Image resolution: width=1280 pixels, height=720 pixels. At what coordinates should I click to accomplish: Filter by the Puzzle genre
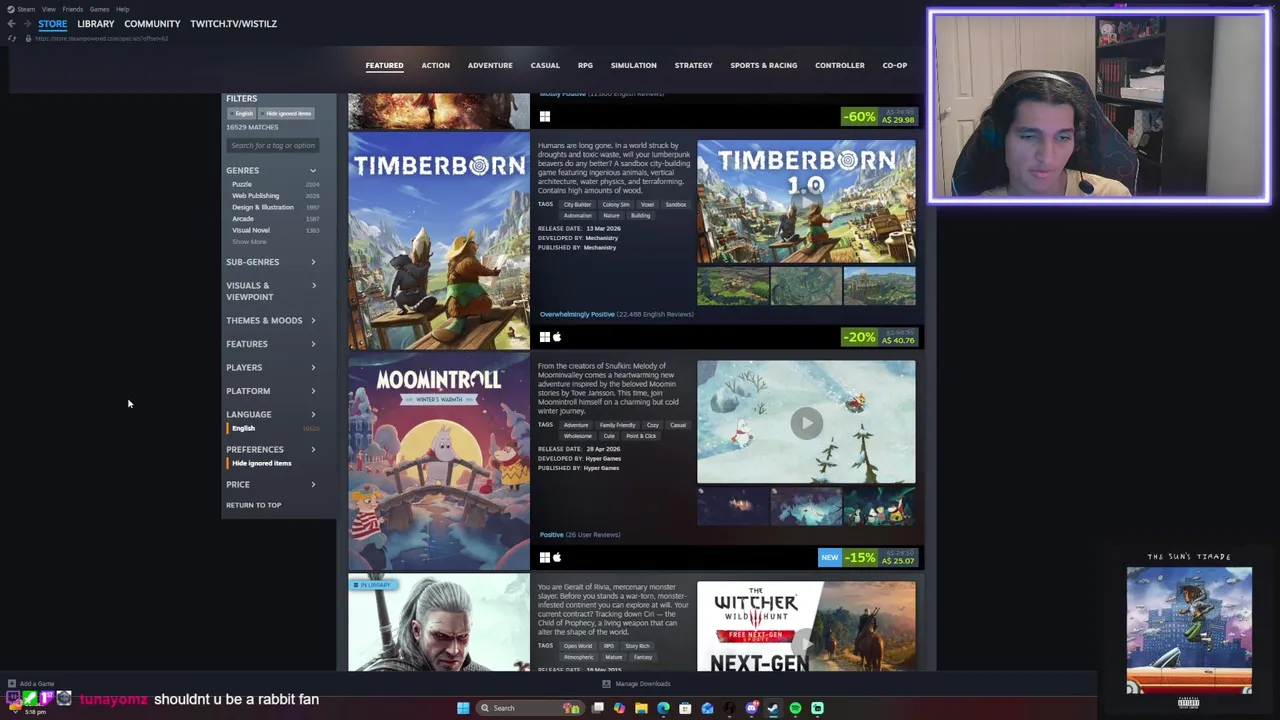pyautogui.click(x=242, y=185)
